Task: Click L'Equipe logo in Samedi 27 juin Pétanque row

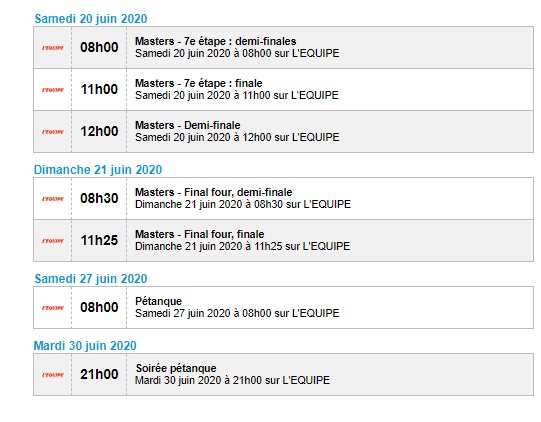Action: (x=53, y=308)
